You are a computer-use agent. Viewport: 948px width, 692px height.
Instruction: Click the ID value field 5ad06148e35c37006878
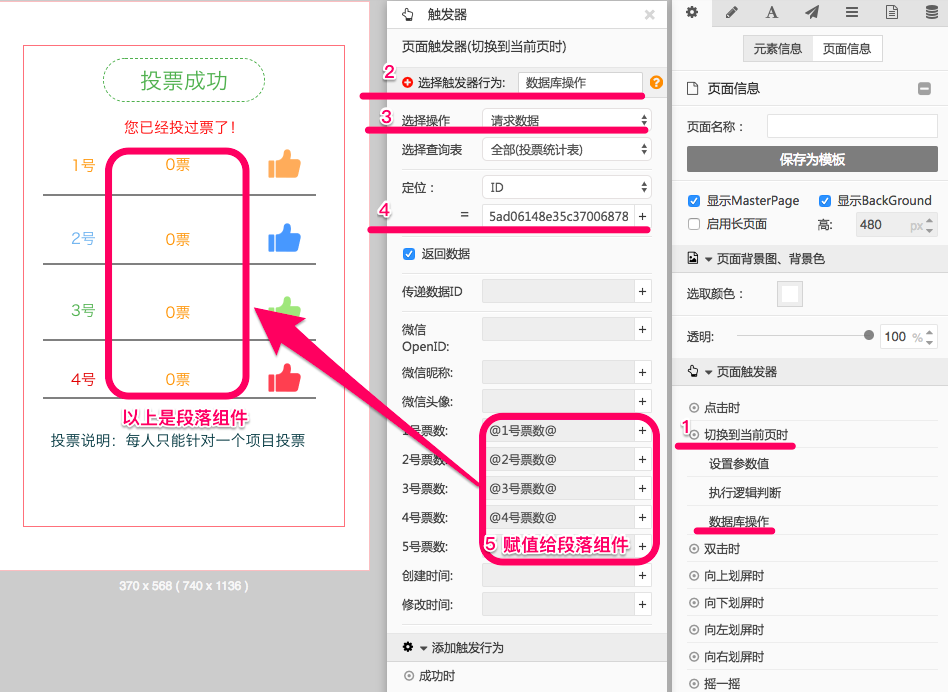click(559, 216)
